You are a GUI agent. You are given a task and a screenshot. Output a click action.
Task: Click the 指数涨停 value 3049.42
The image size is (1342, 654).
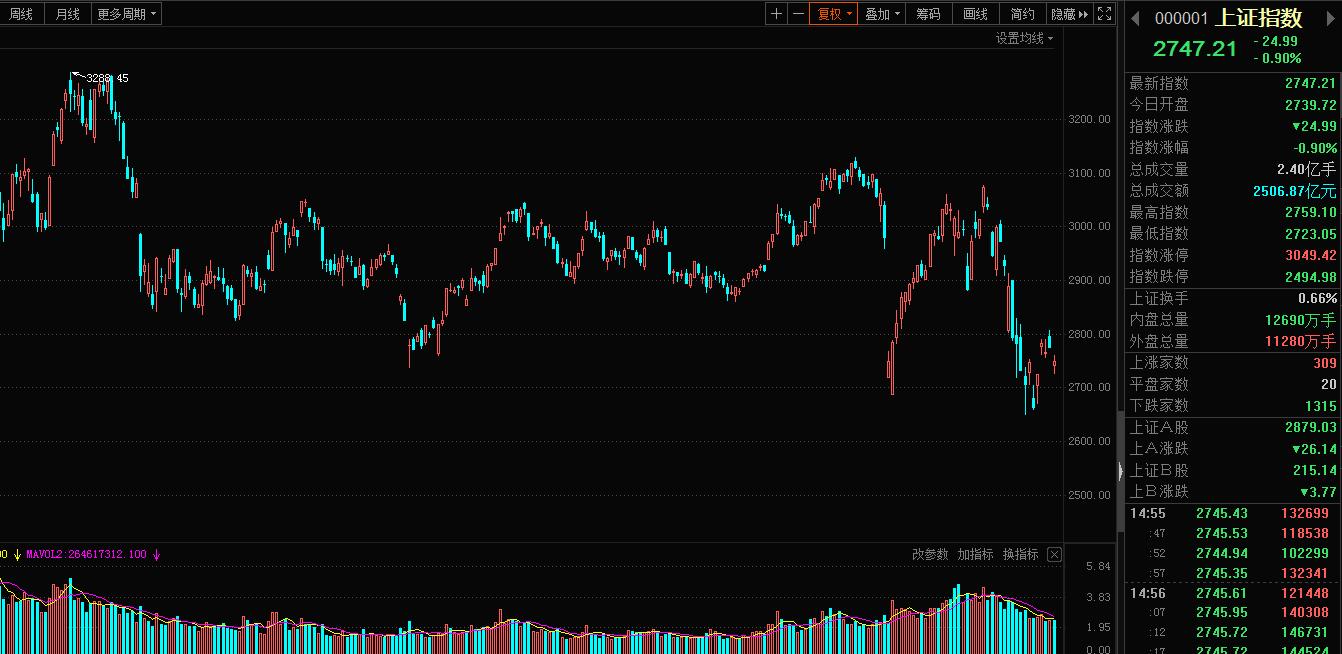coord(1310,255)
